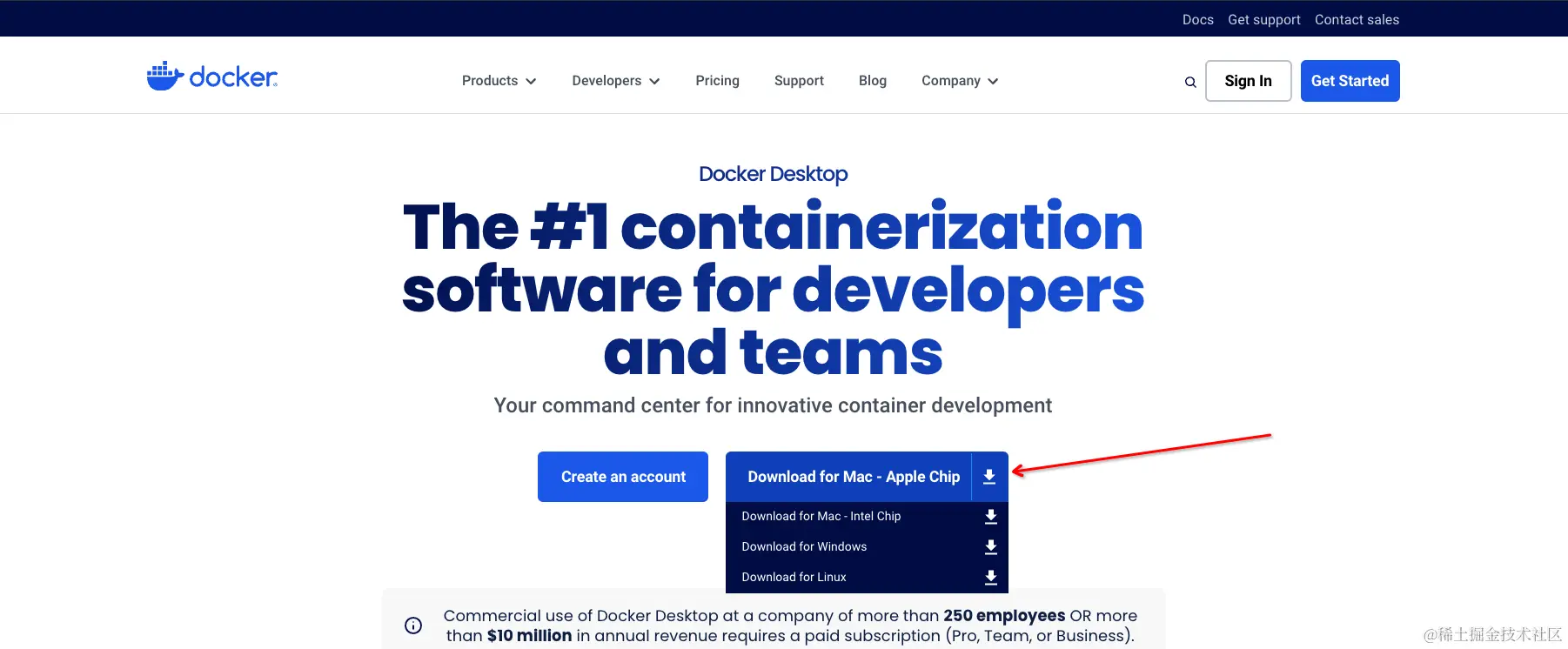Screen dimensions: 1568x649
Task: Click the '$10 million' bold text
Action: (529, 636)
